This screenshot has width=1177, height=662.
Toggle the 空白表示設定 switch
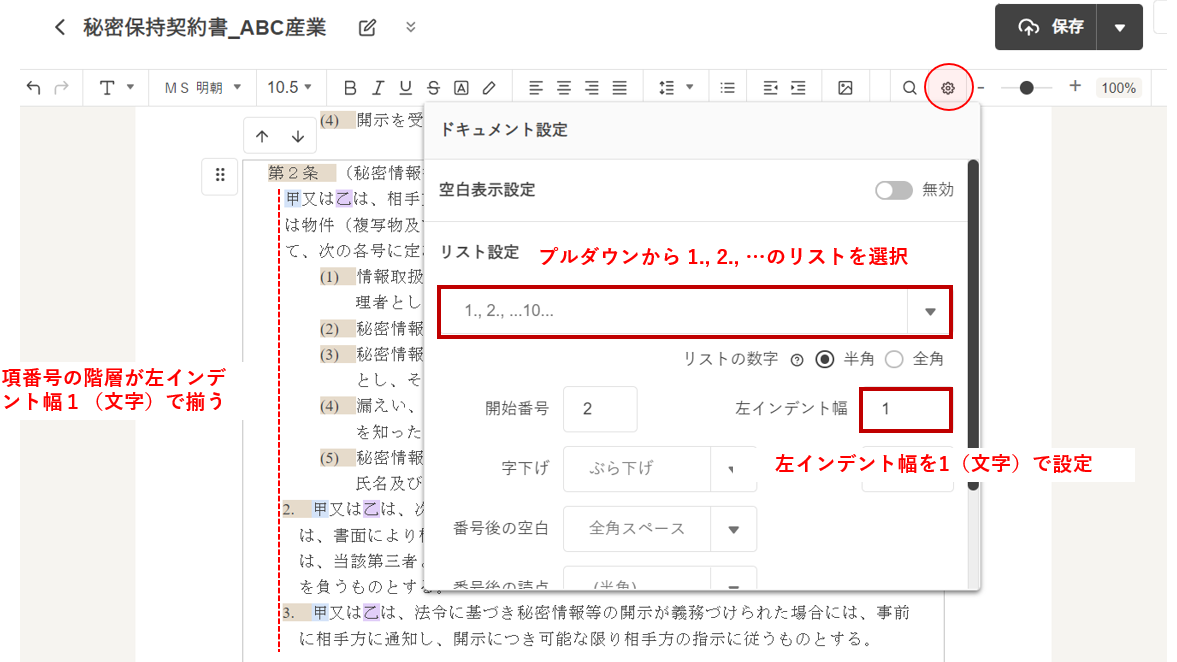(x=893, y=190)
